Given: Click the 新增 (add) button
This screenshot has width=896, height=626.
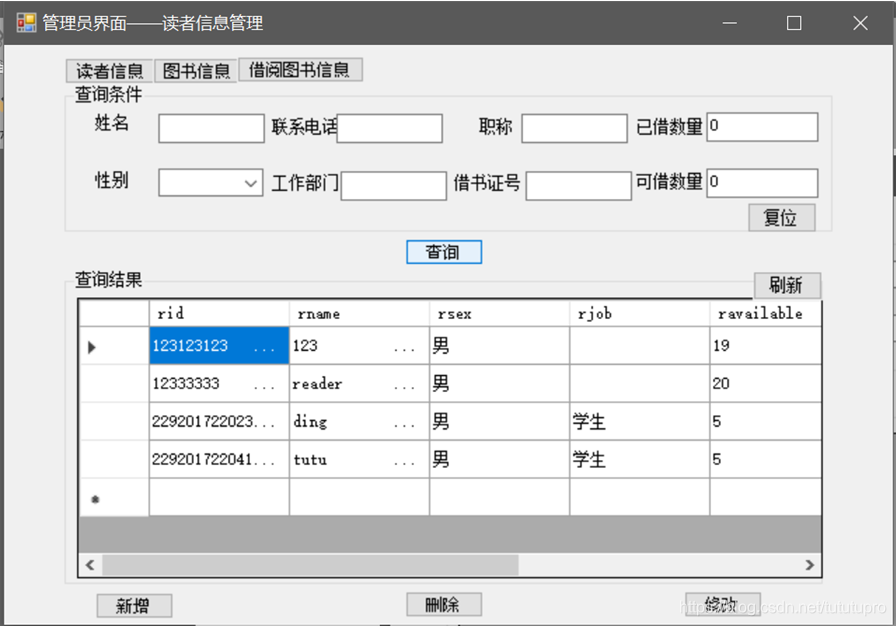Looking at the screenshot, I should coord(134,605).
